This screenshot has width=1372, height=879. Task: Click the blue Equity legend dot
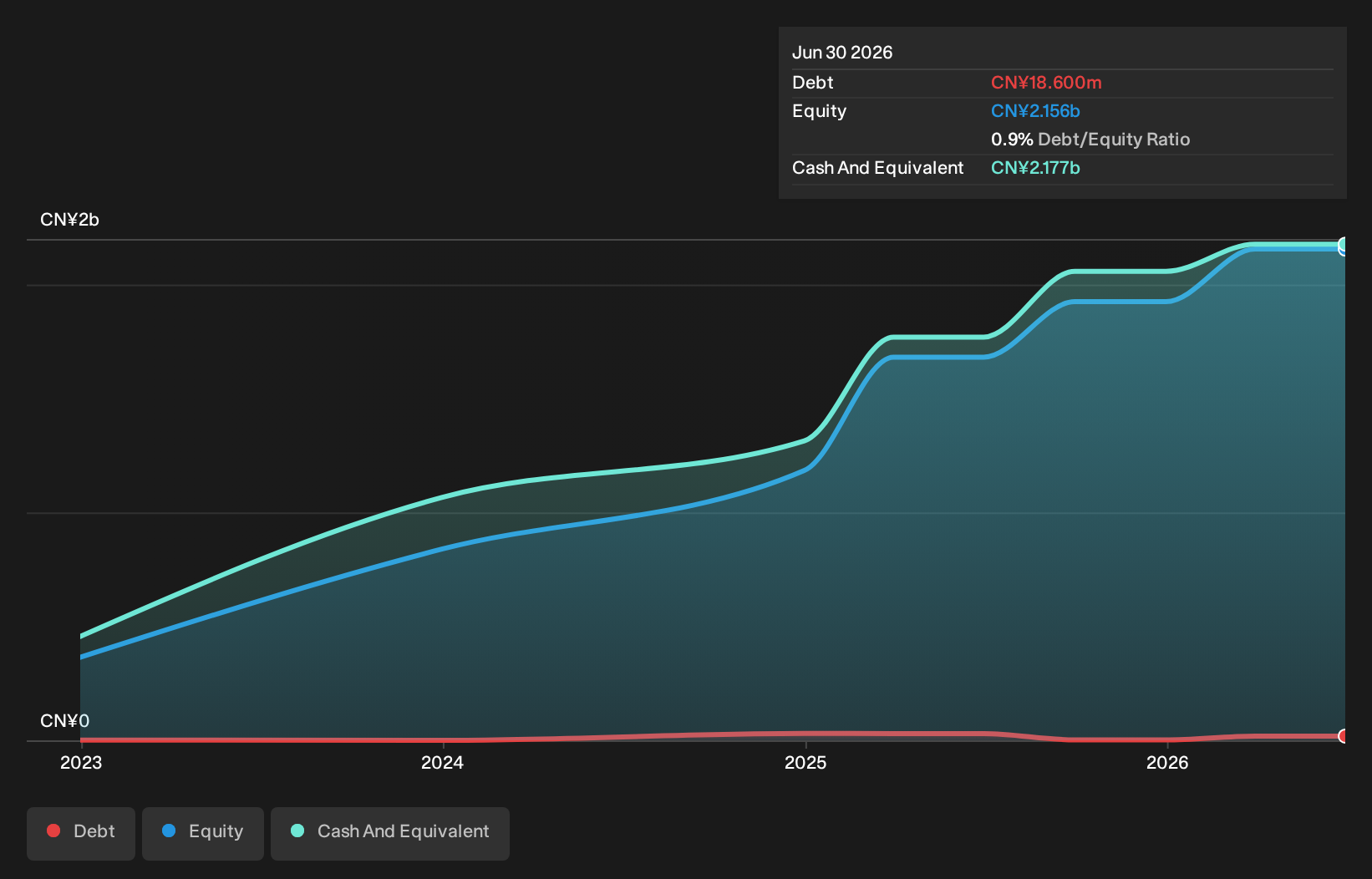(x=169, y=831)
